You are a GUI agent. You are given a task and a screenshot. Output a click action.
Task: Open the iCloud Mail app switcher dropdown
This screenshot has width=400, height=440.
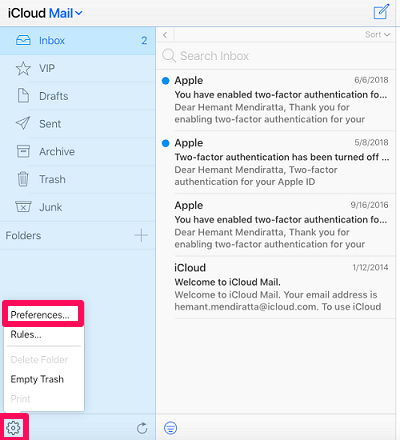tap(45, 13)
